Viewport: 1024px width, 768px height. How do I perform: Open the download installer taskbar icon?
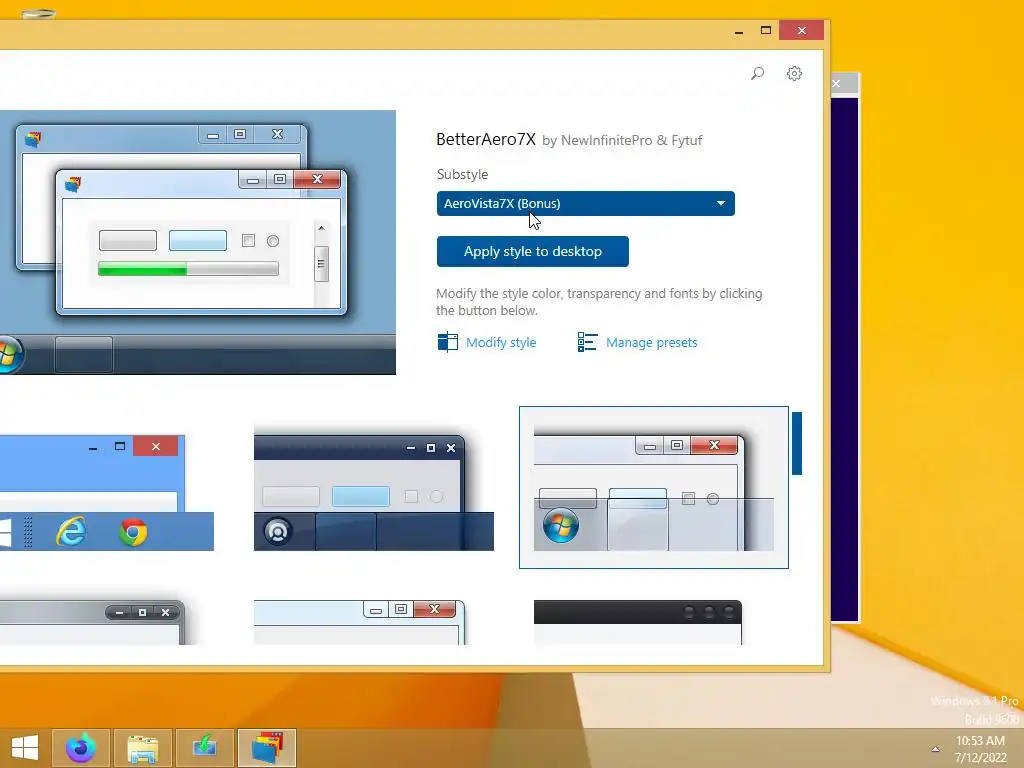pyautogui.click(x=204, y=748)
